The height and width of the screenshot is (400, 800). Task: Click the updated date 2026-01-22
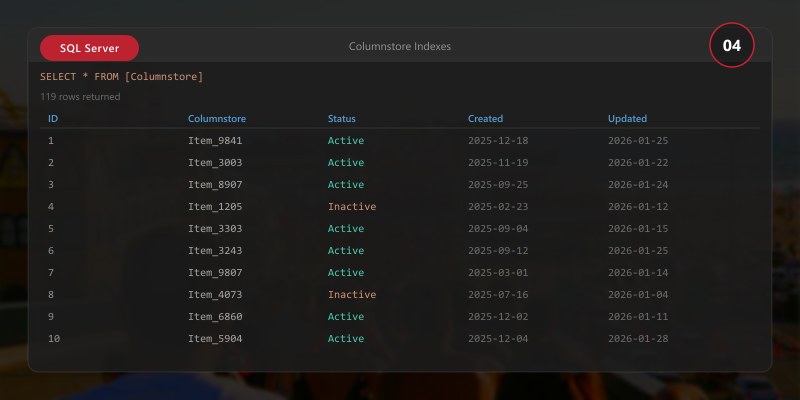pos(638,162)
